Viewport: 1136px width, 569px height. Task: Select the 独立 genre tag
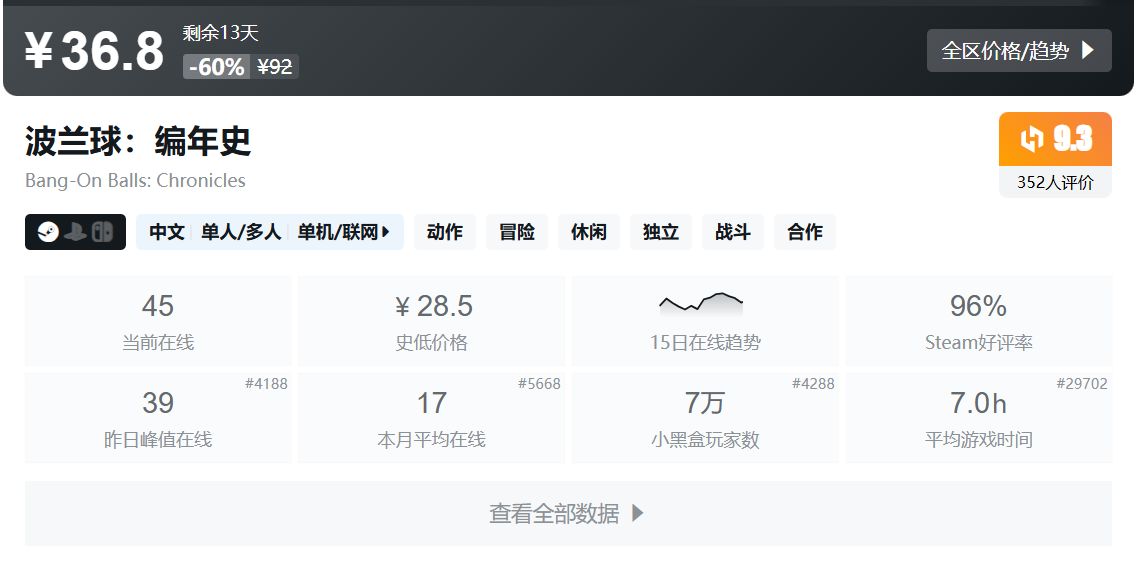[x=661, y=232]
